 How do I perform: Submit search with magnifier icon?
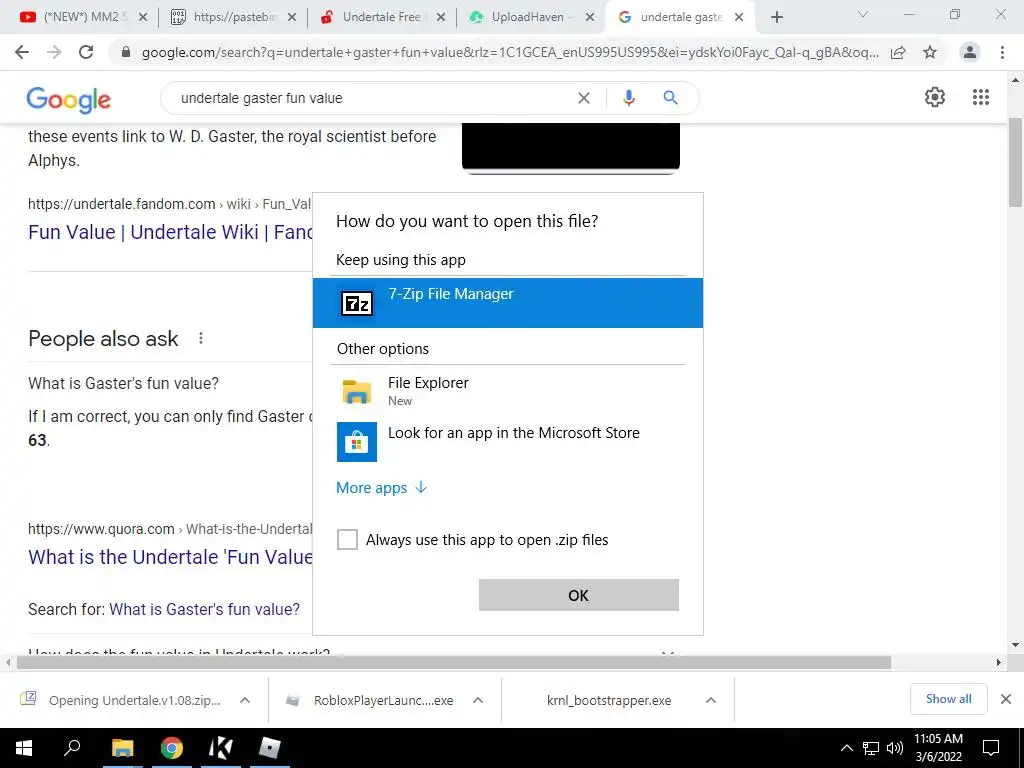pyautogui.click(x=670, y=98)
